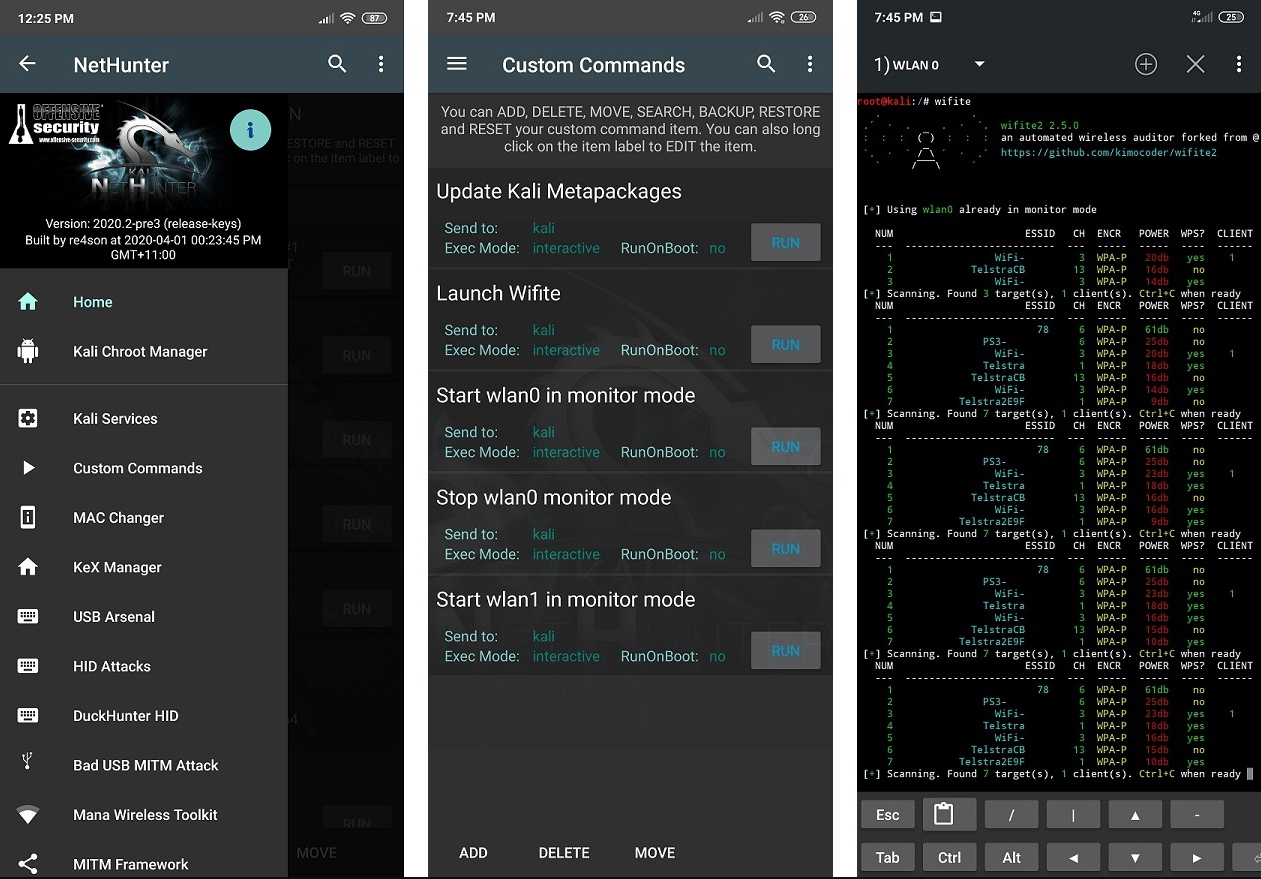Viewport: 1261px width, 879px height.
Task: Tap the back arrow in NetHunter header
Action: point(27,64)
